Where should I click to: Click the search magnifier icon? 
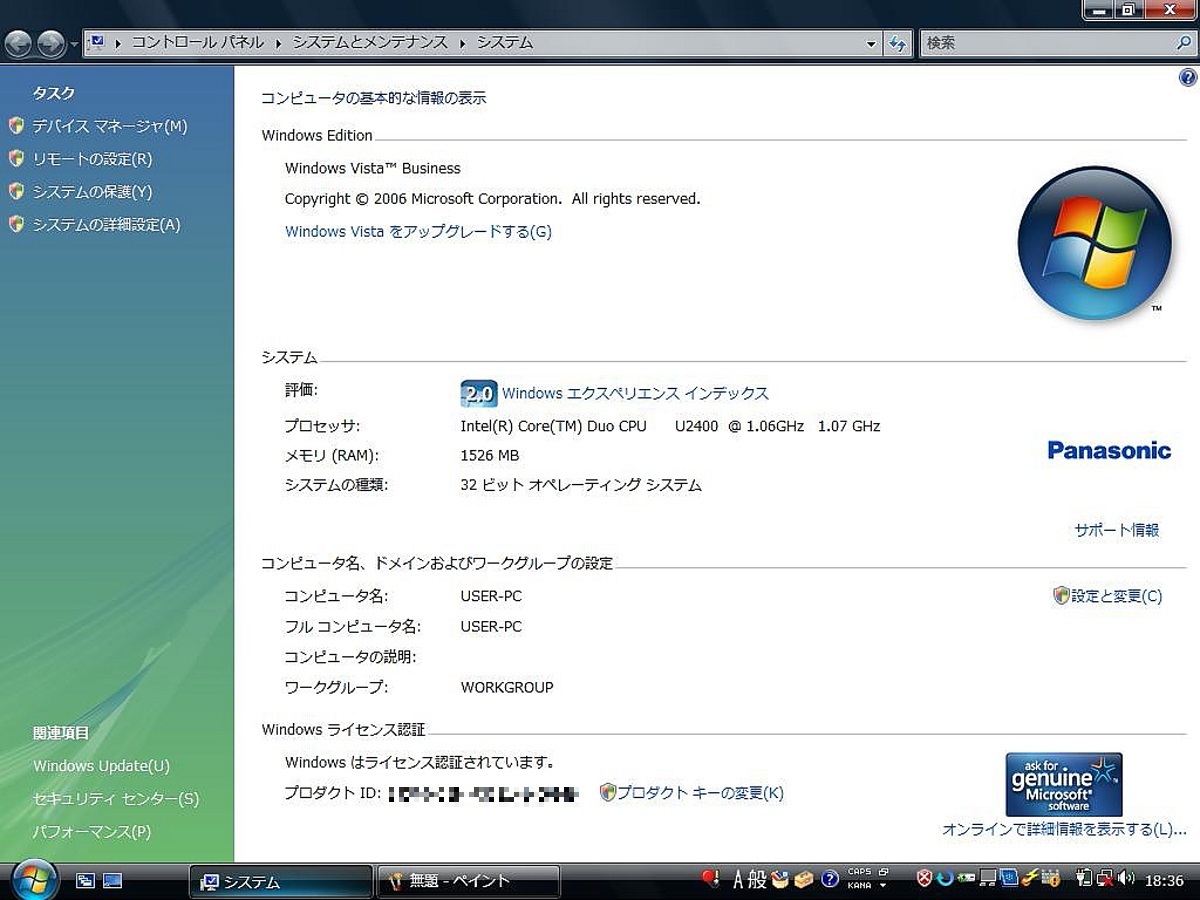click(1184, 44)
